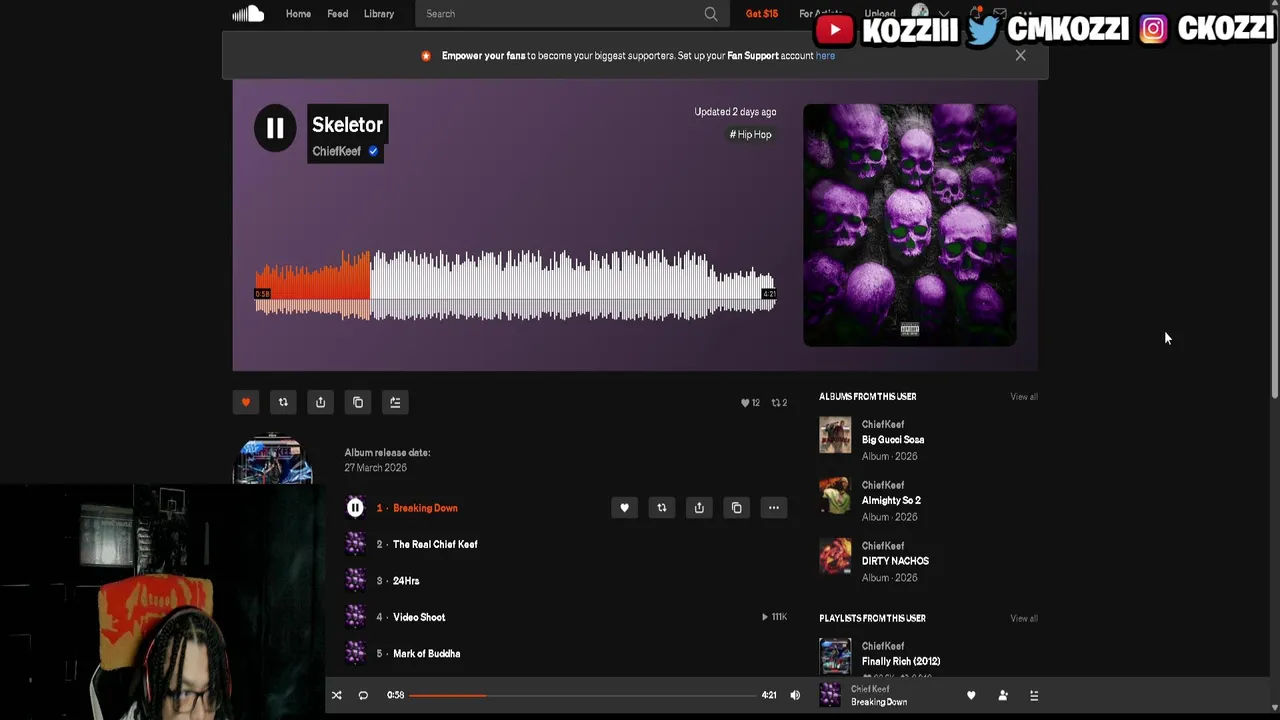Seek within the large waveform
Viewport: 1280px width, 720px height.
coord(515,285)
